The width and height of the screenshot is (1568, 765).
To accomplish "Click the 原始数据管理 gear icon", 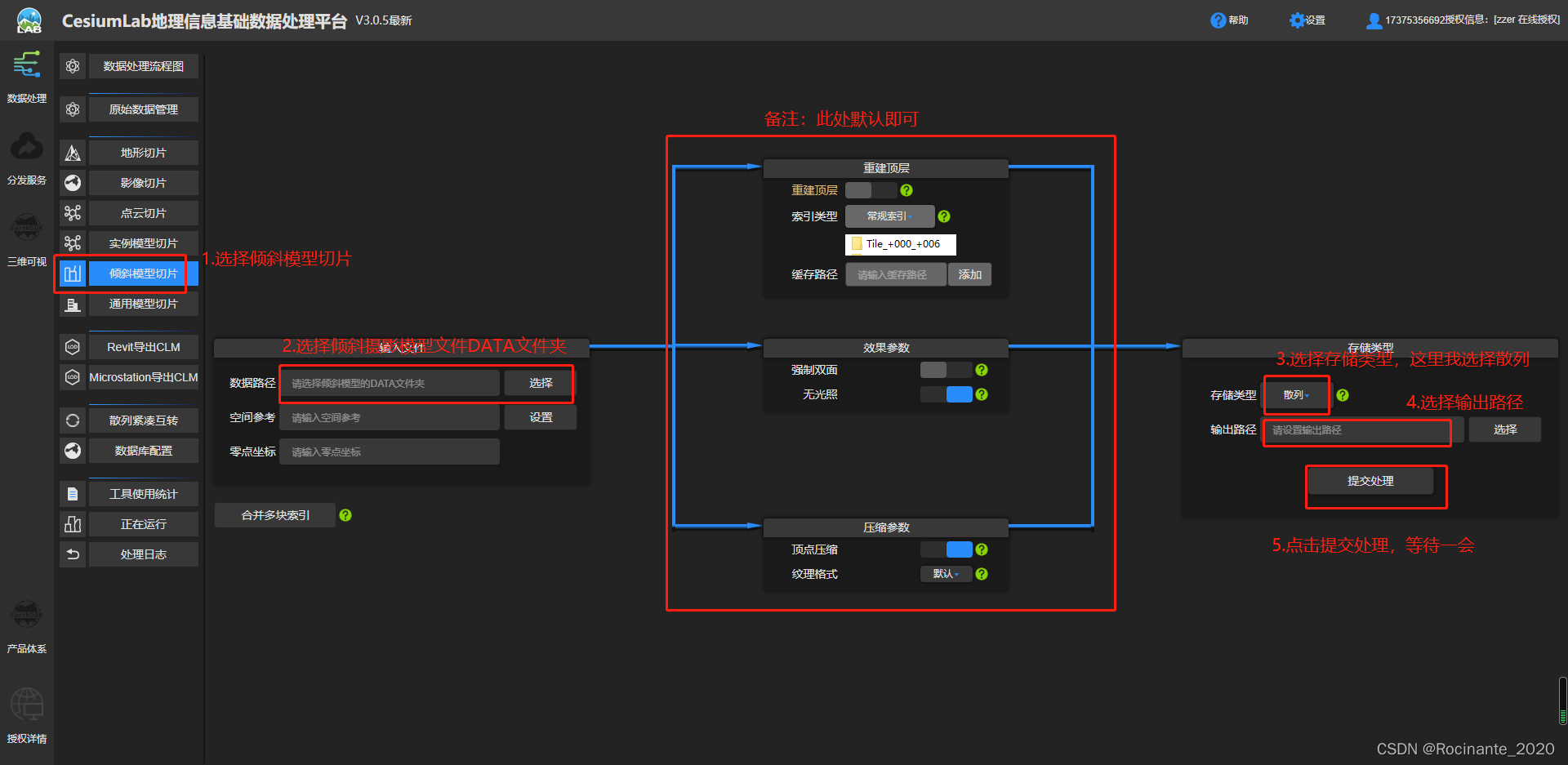I will (x=73, y=109).
